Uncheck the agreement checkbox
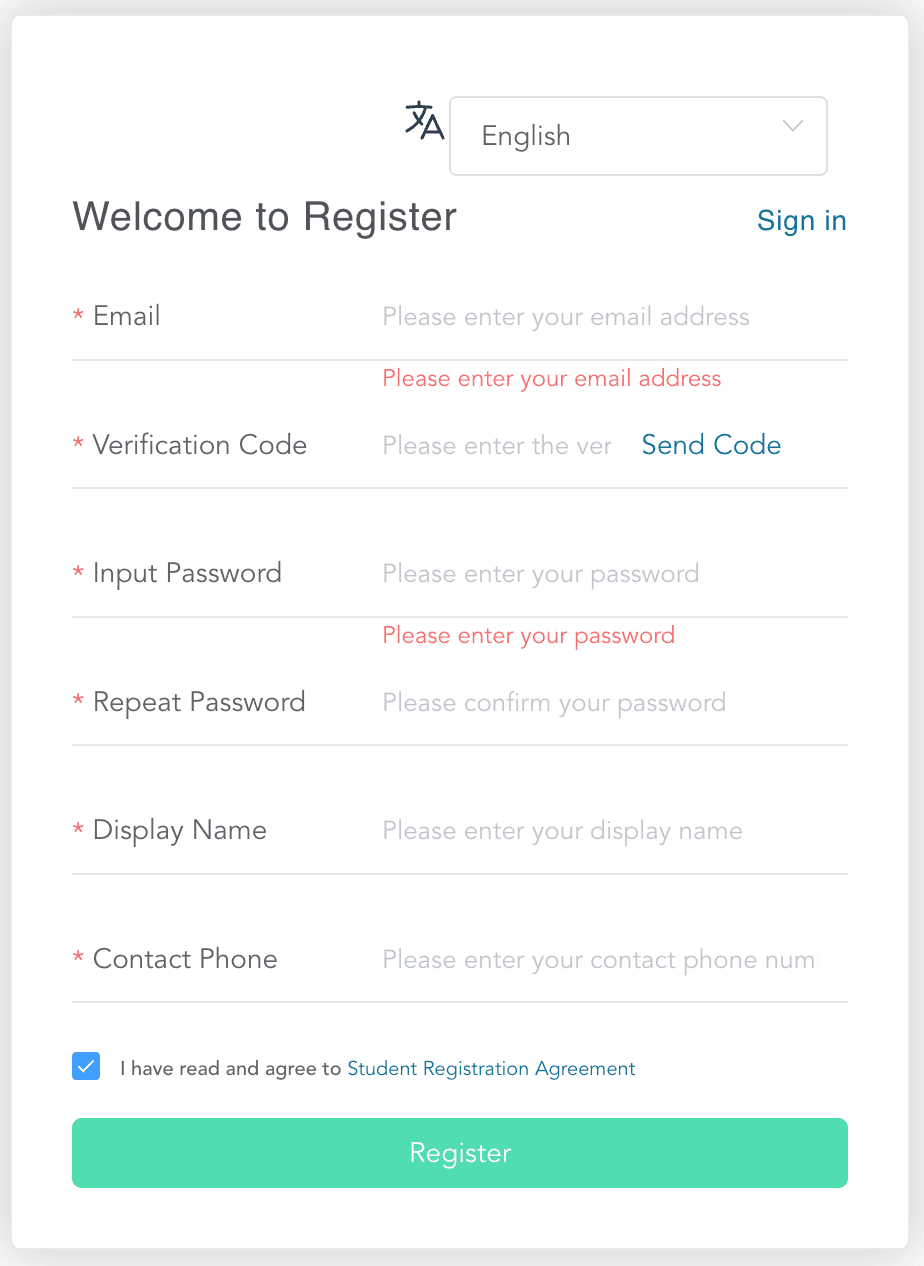Screen dimensions: 924x1266 86,1066
